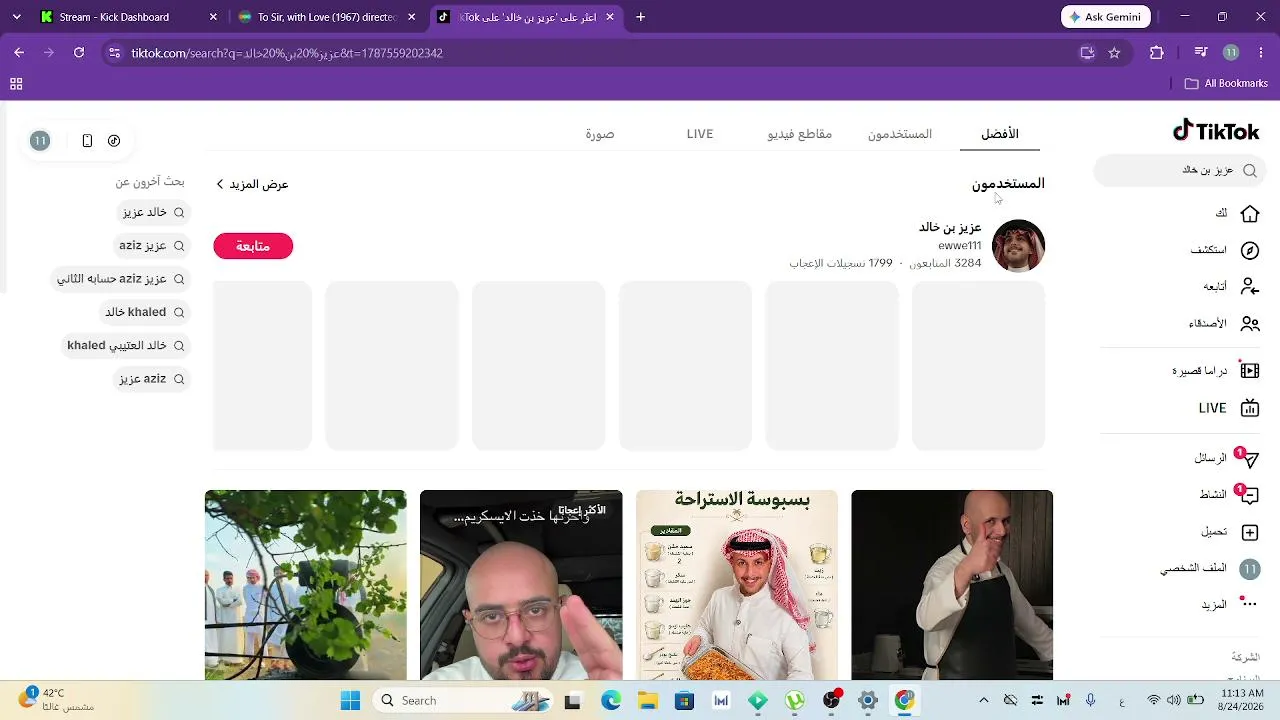1280x720 pixels.
Task: Search suggestion 'khaled خالد العتيبي'
Action: click(x=126, y=345)
